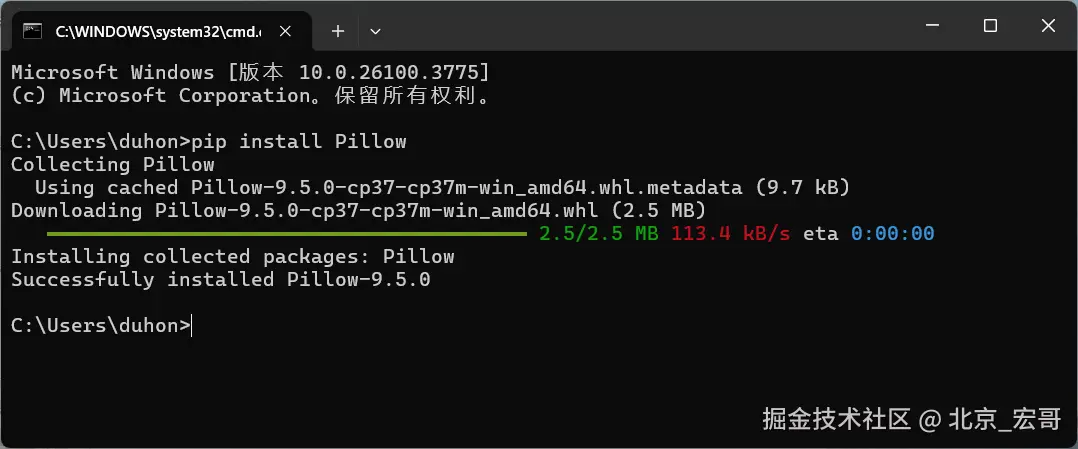Click the cursor after the last C:\Users\duhon> prompt
The width and height of the screenshot is (1078, 449).
coord(192,326)
